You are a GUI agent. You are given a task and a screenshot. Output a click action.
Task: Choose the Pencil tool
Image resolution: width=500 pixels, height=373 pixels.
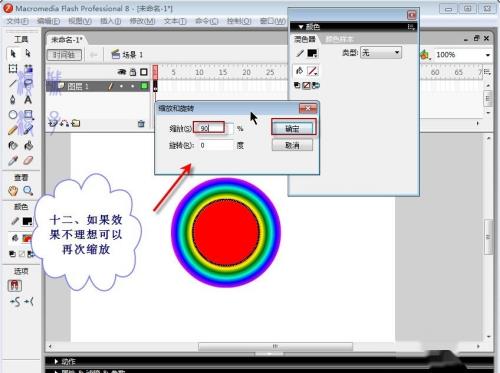point(13,130)
